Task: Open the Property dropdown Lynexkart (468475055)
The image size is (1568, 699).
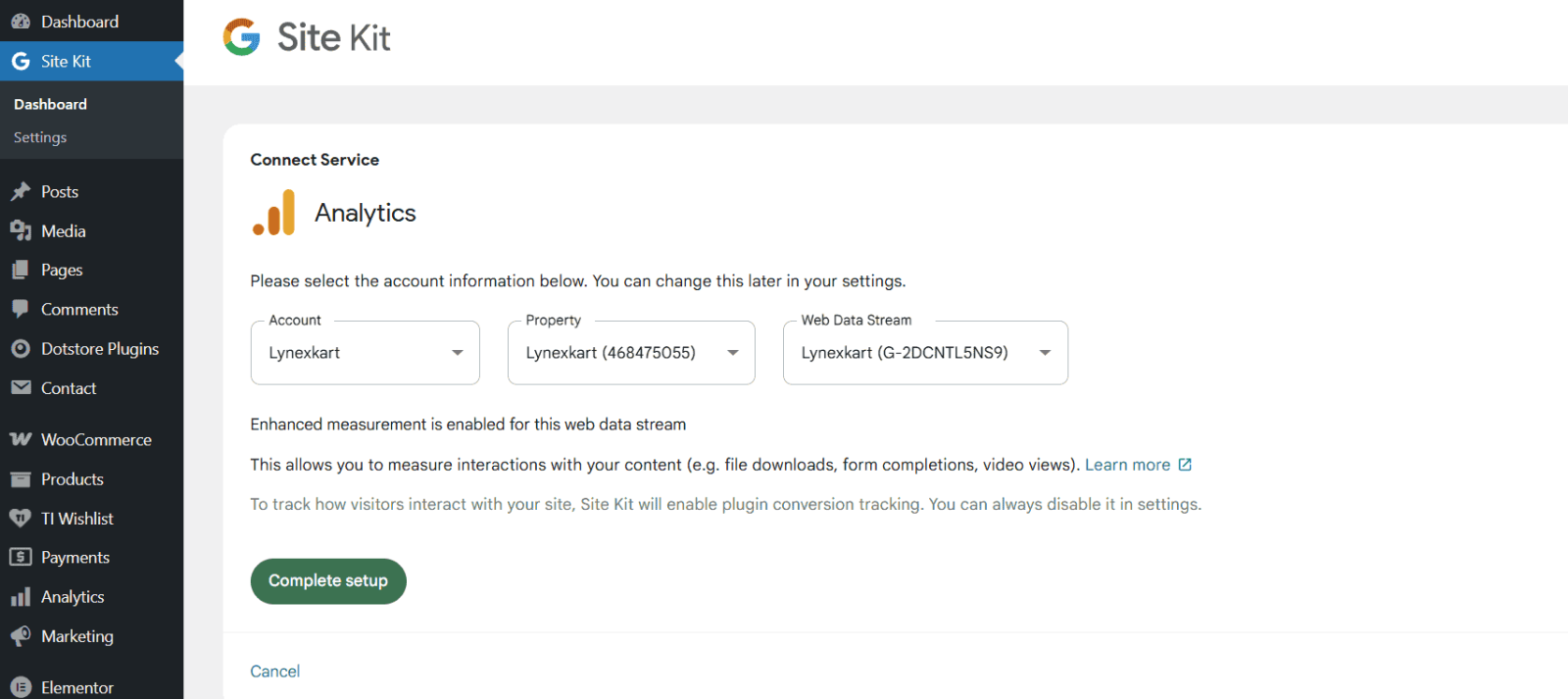Action: [631, 353]
